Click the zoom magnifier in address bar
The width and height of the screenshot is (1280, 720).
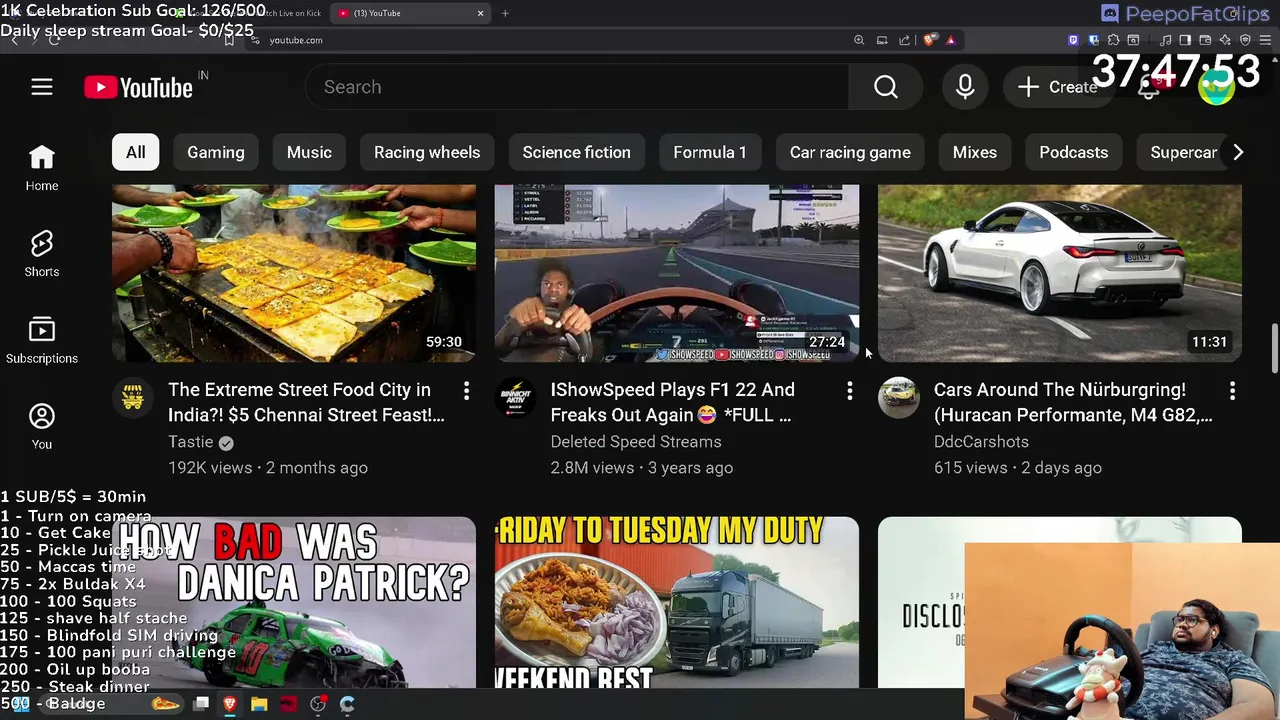pos(859,40)
